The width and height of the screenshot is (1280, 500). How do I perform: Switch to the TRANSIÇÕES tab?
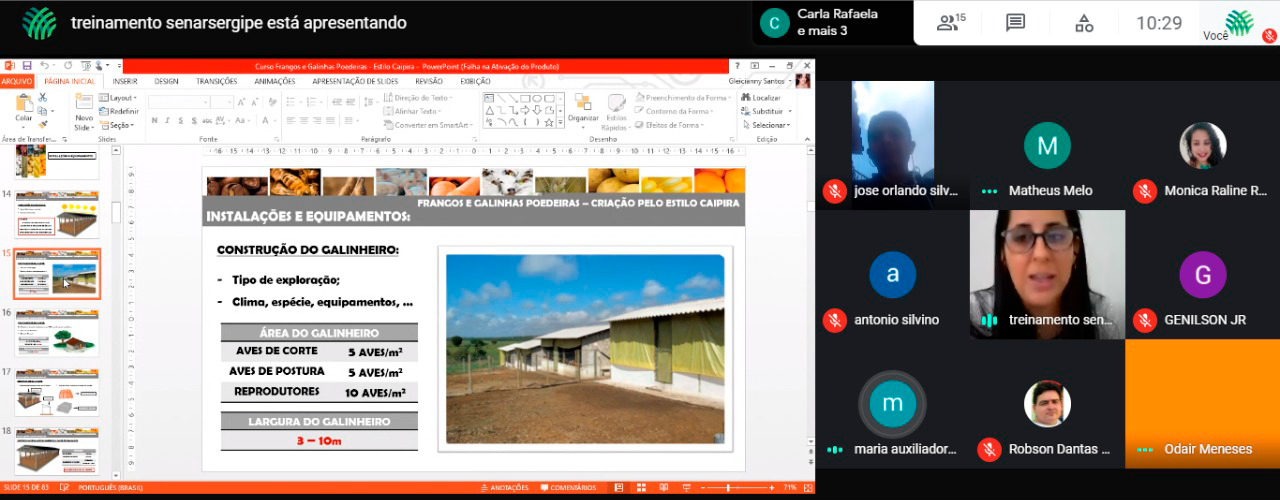(x=216, y=81)
